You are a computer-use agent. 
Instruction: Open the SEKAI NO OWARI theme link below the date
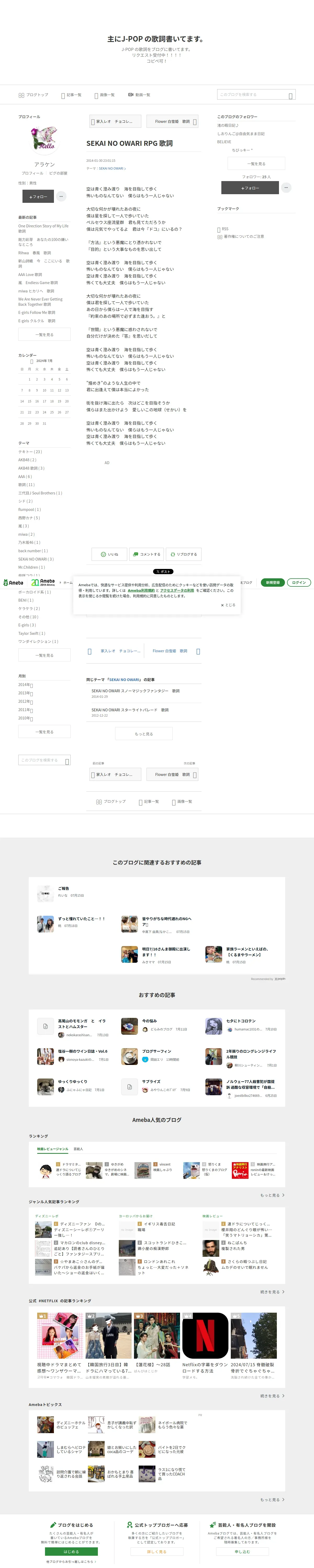point(112,169)
